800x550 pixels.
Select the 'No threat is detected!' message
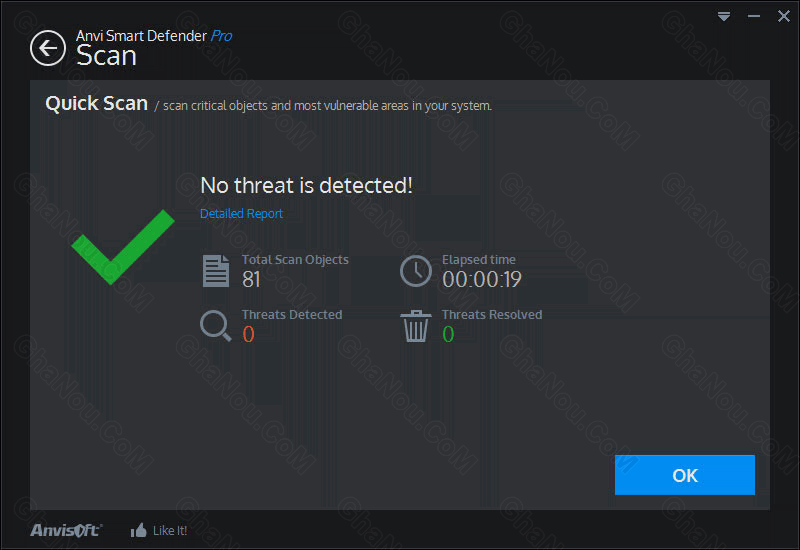click(306, 185)
